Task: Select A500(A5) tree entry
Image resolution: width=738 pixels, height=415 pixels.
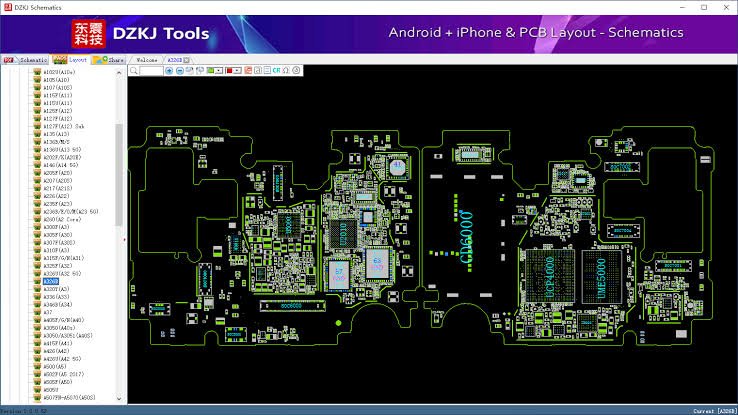Action: tap(55, 367)
